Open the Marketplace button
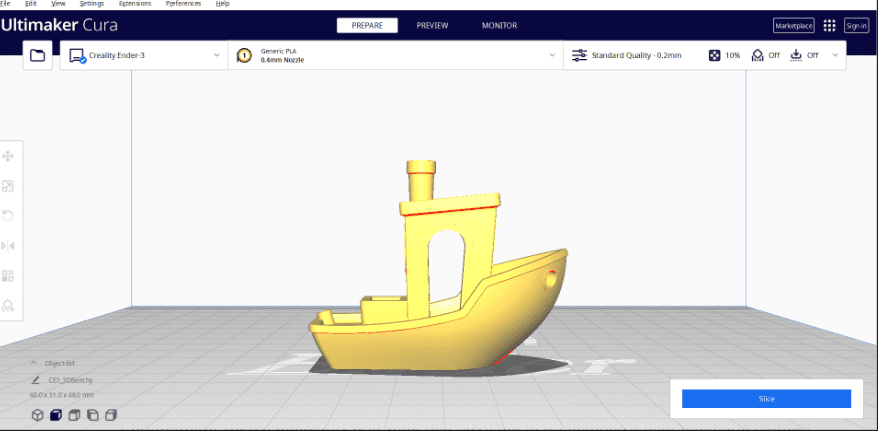 (x=793, y=26)
